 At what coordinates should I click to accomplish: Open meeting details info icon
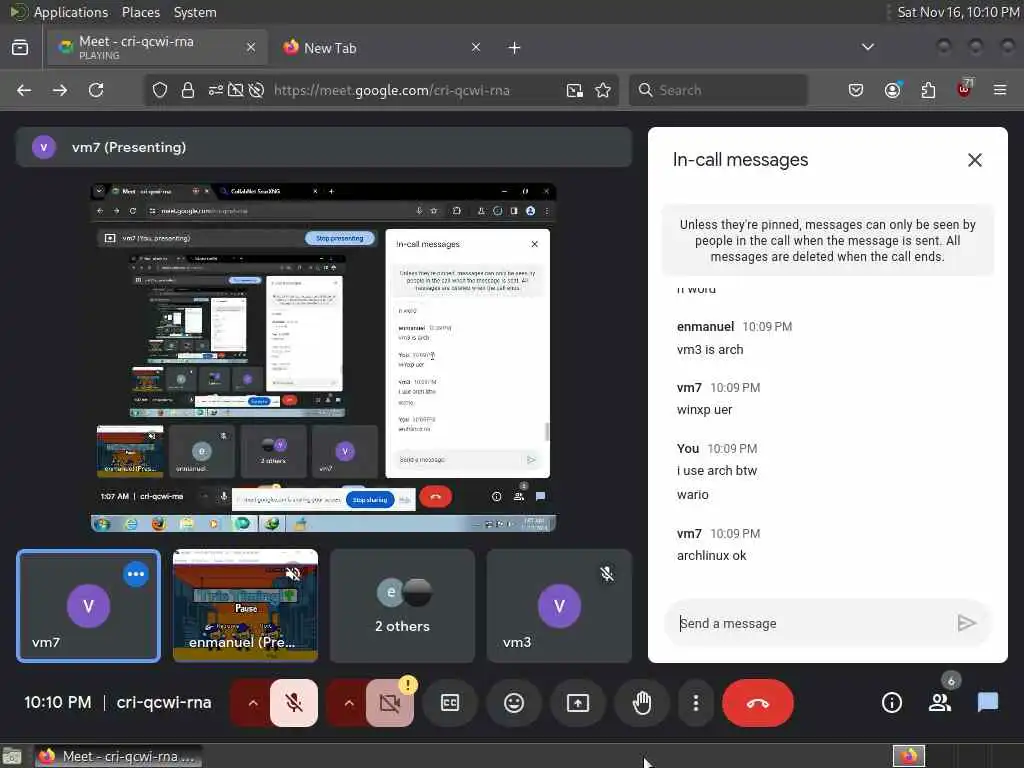coord(891,703)
